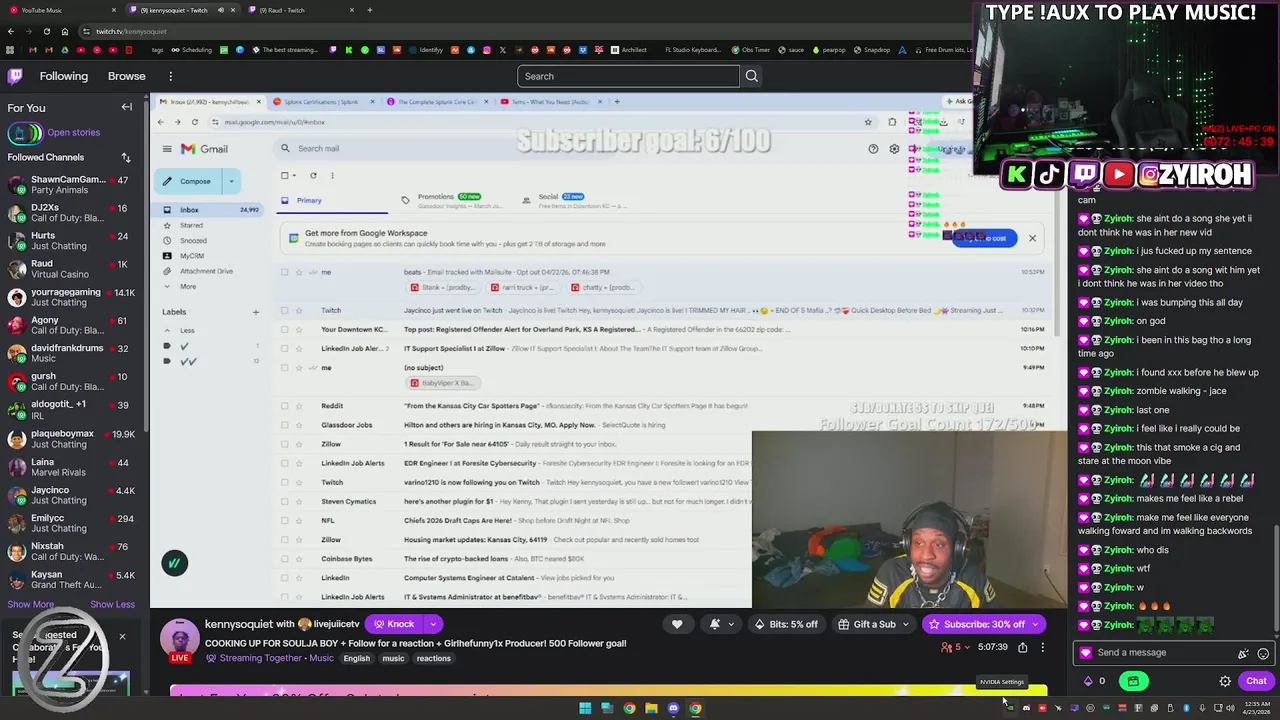Dismiss the suggested collaboration popup

(122, 636)
